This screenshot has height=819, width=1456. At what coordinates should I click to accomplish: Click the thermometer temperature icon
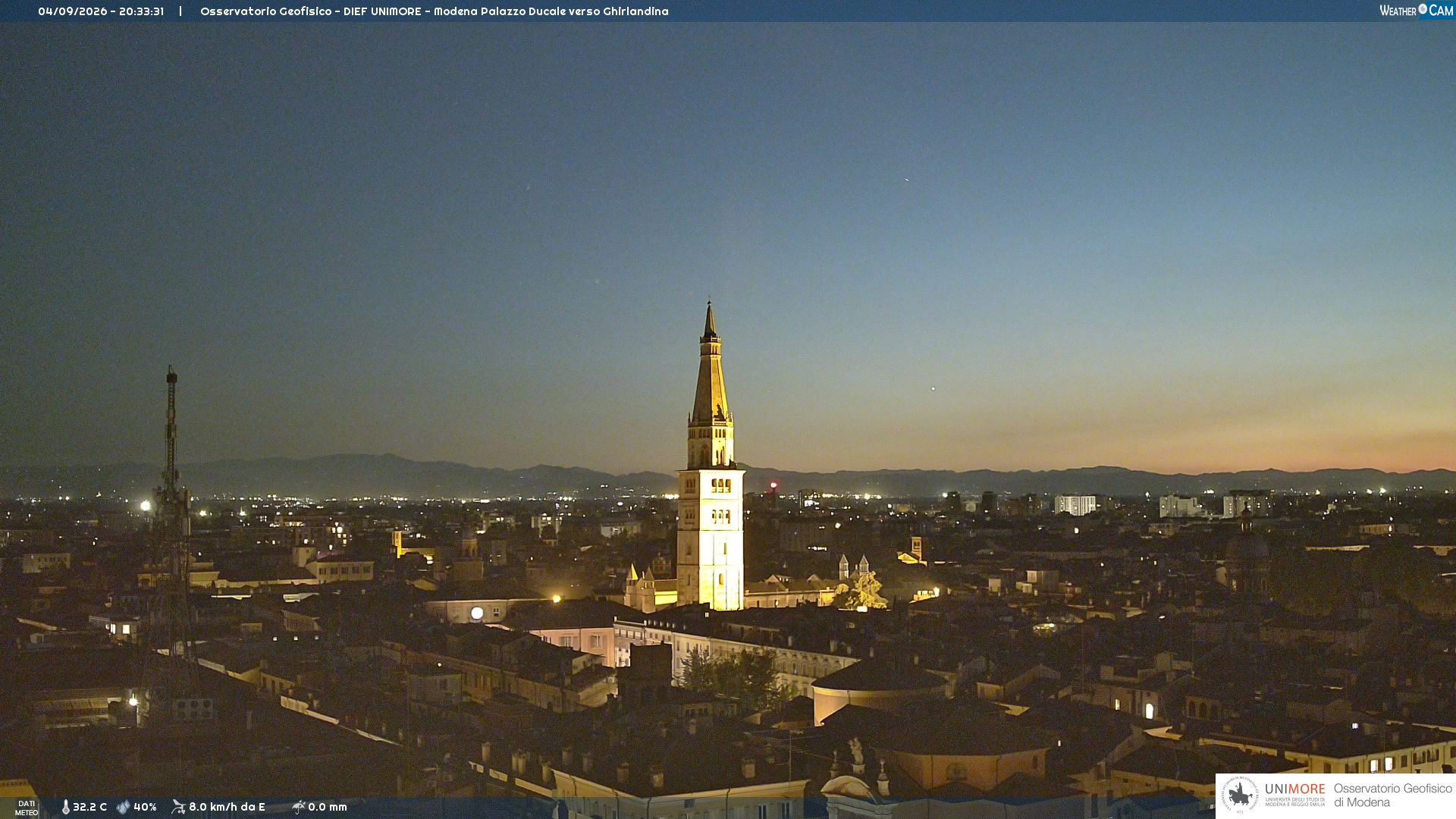pyautogui.click(x=66, y=807)
